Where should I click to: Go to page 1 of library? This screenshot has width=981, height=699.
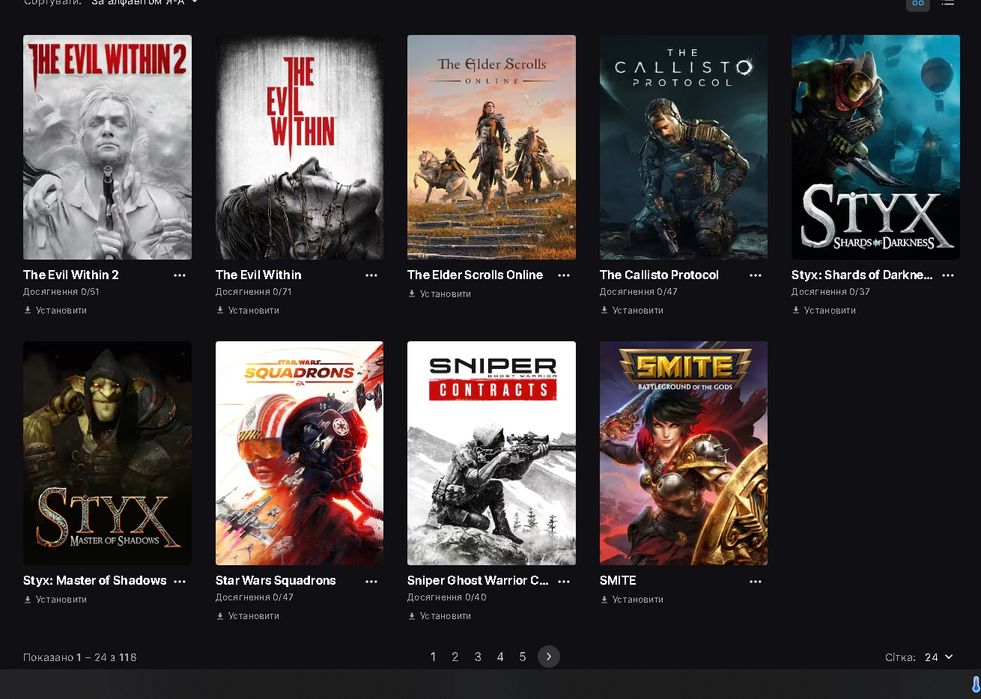coord(433,656)
